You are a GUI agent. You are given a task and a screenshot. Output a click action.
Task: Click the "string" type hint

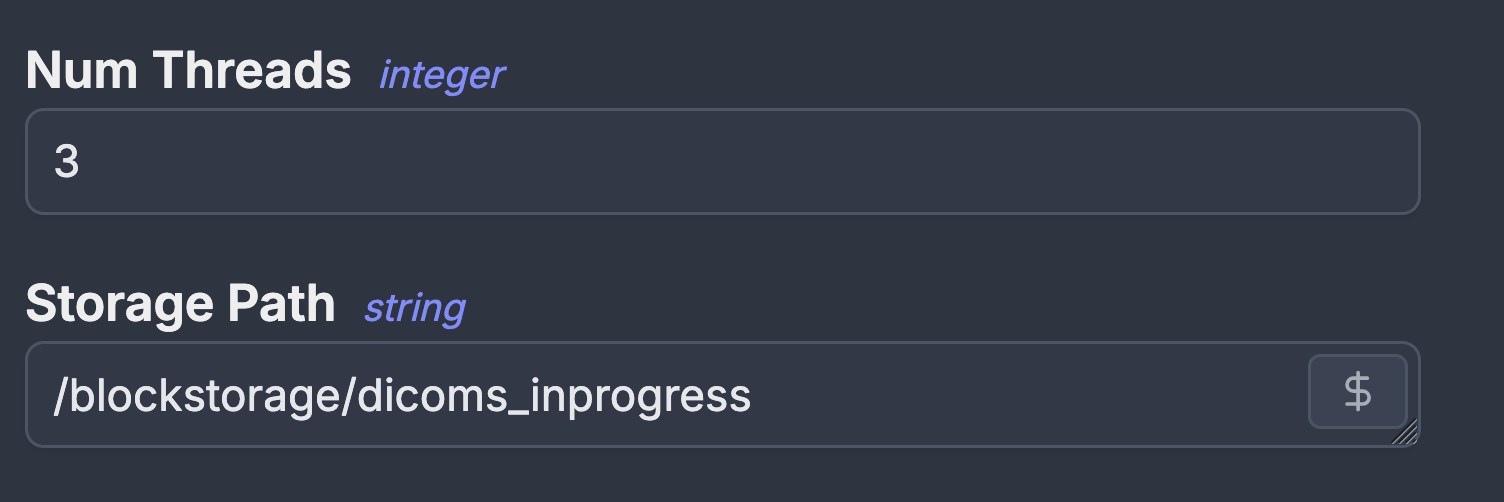click(414, 307)
